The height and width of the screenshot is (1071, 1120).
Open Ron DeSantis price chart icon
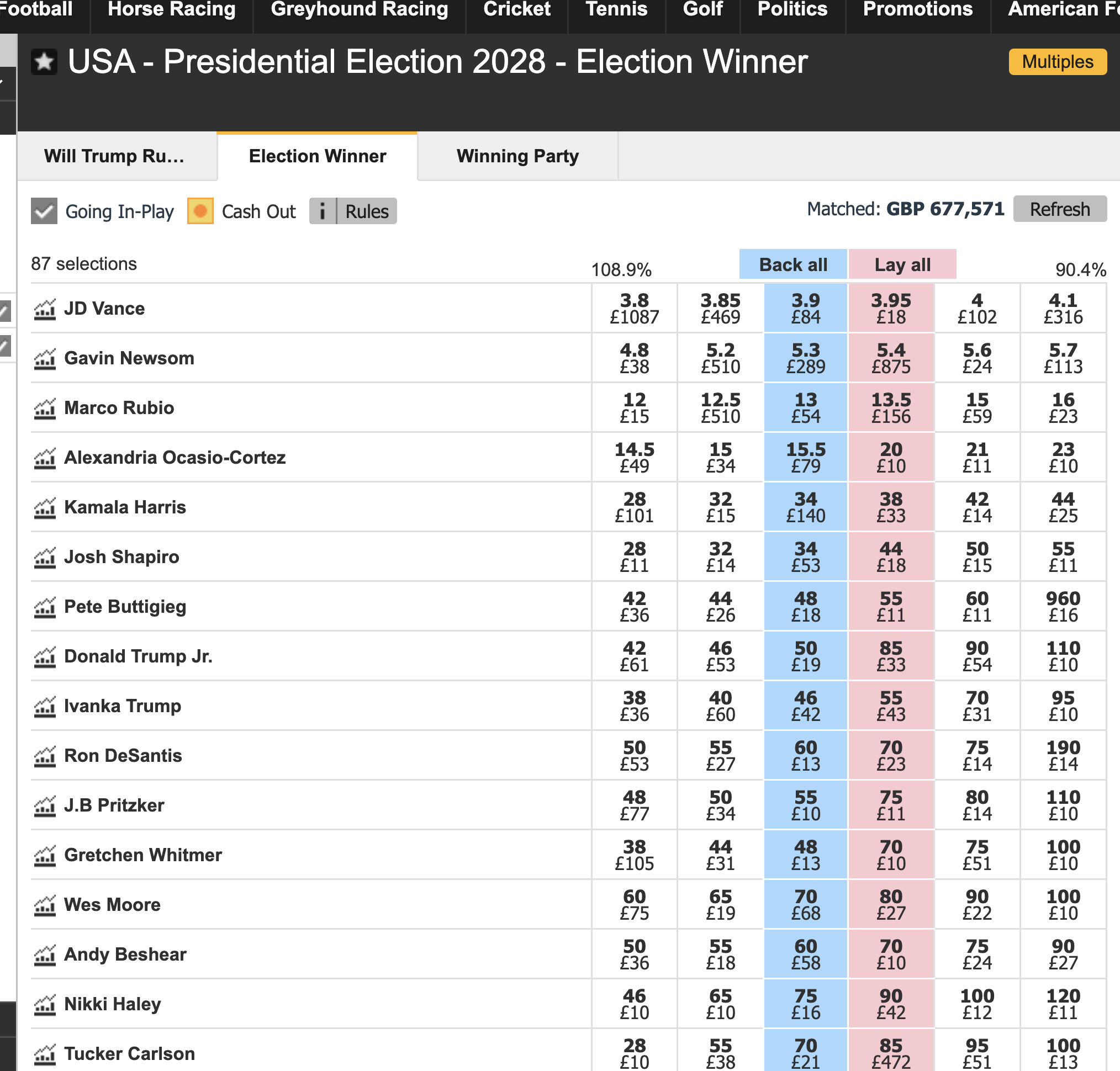(x=45, y=756)
